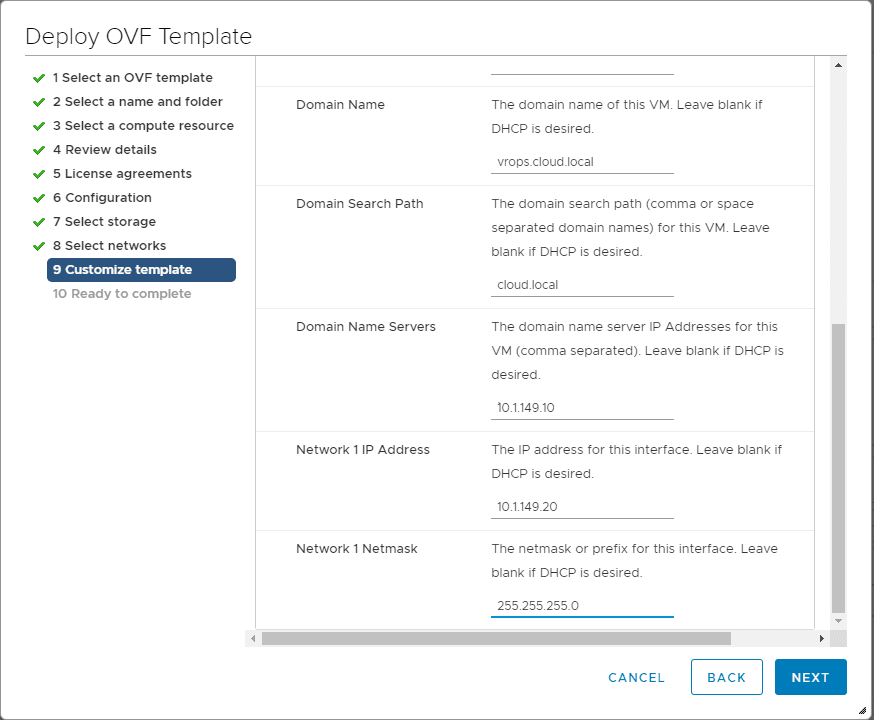Viewport: 874px width, 720px height.
Task: Open step 3 Select a compute resource
Action: [143, 126]
